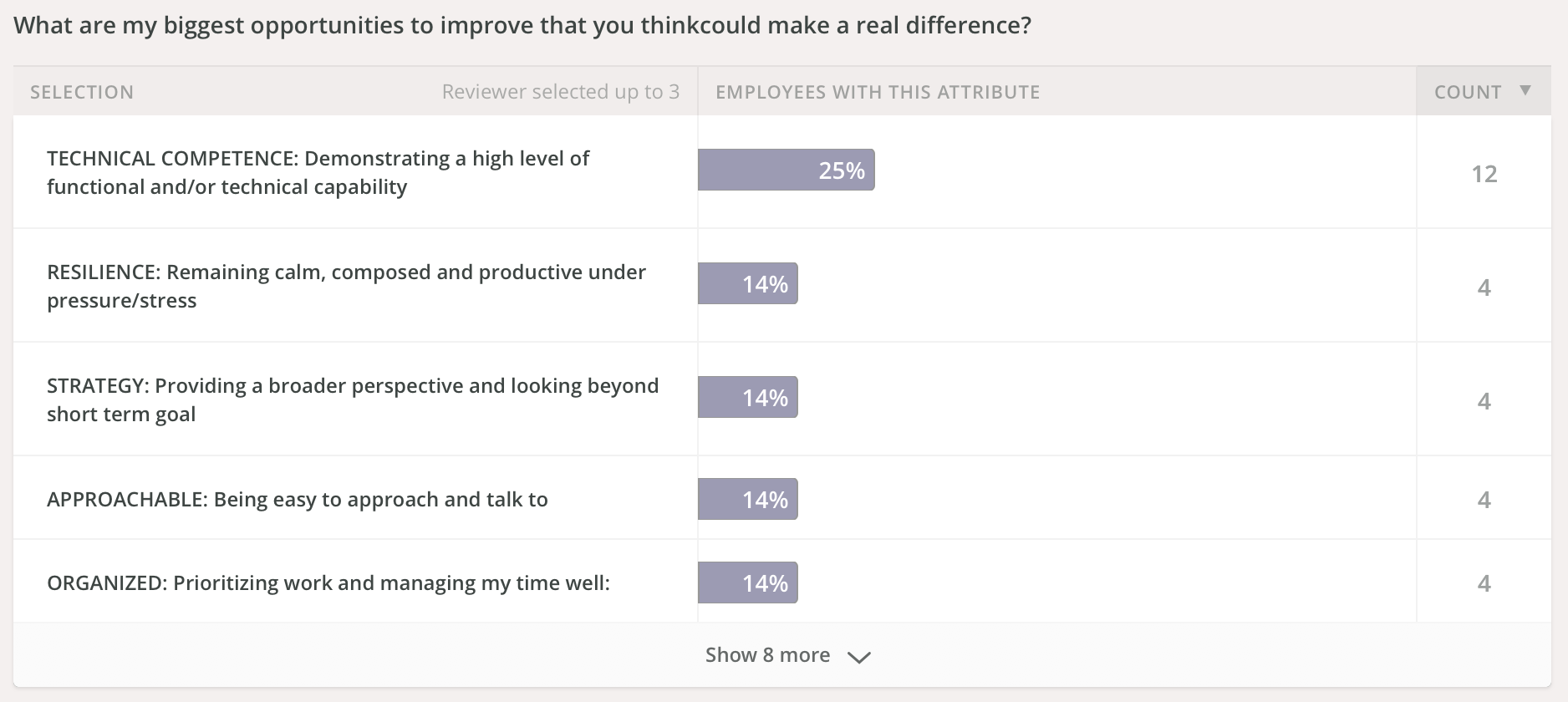
Task: Click the biggest opportunities question heading
Action: tap(522, 25)
